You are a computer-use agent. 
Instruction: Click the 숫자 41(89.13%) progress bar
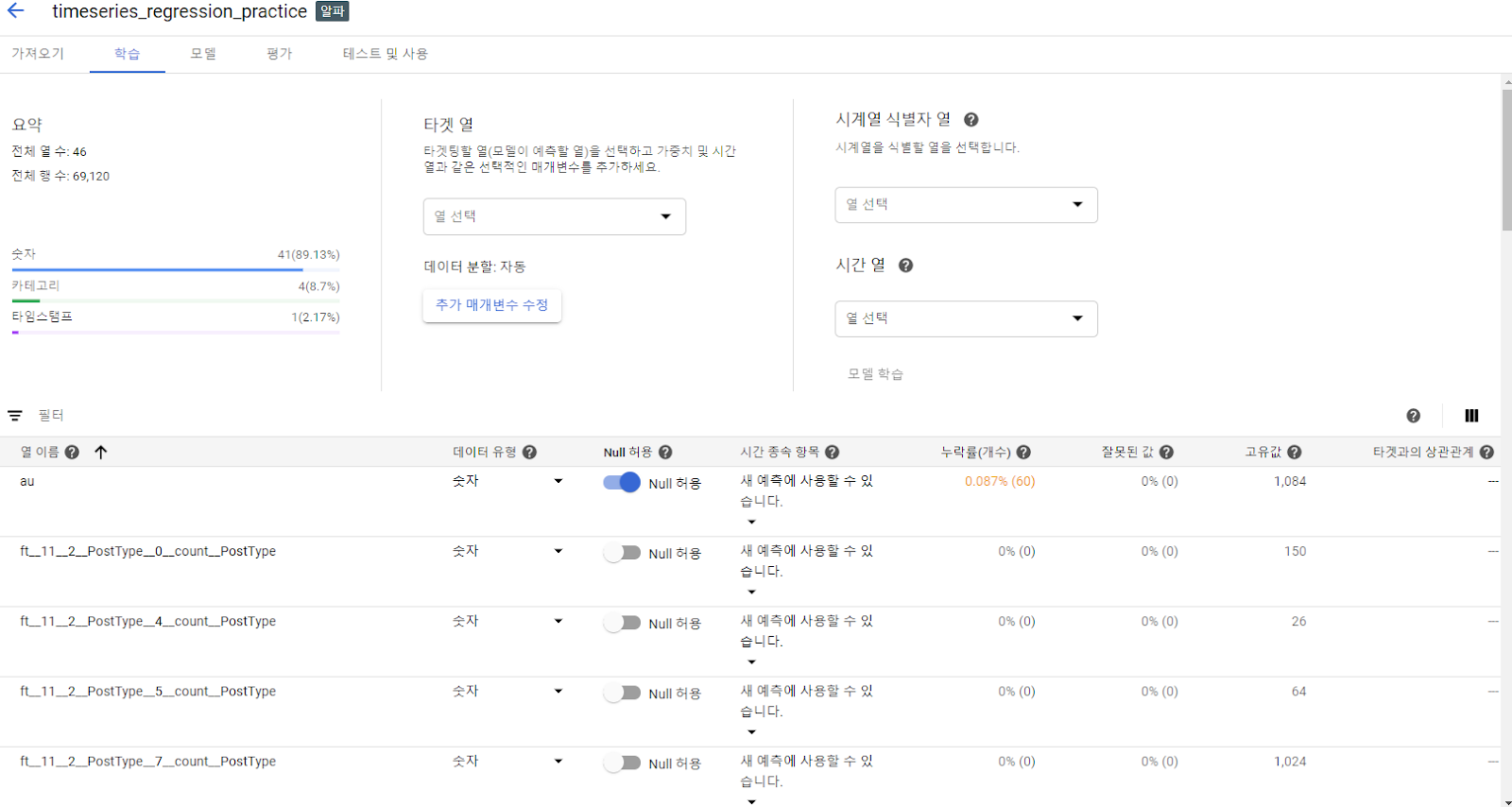(x=176, y=269)
